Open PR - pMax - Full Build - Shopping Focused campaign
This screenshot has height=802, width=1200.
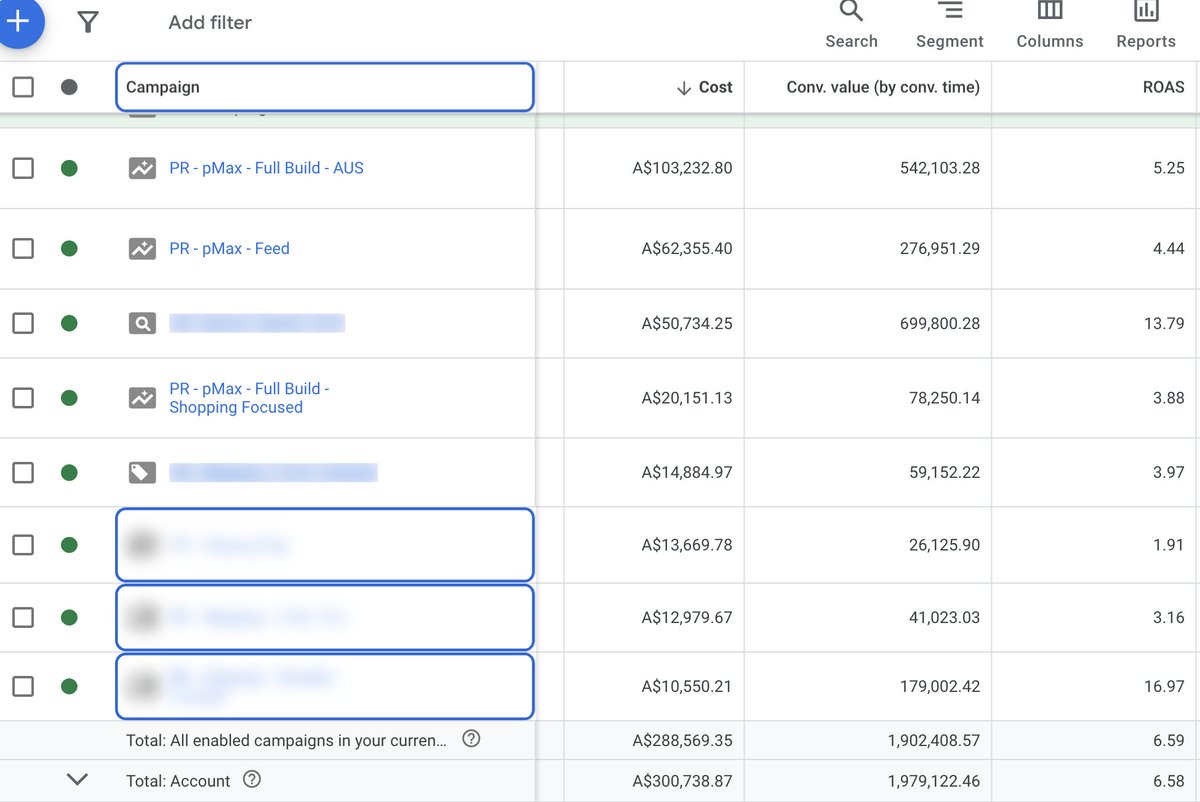(248, 397)
